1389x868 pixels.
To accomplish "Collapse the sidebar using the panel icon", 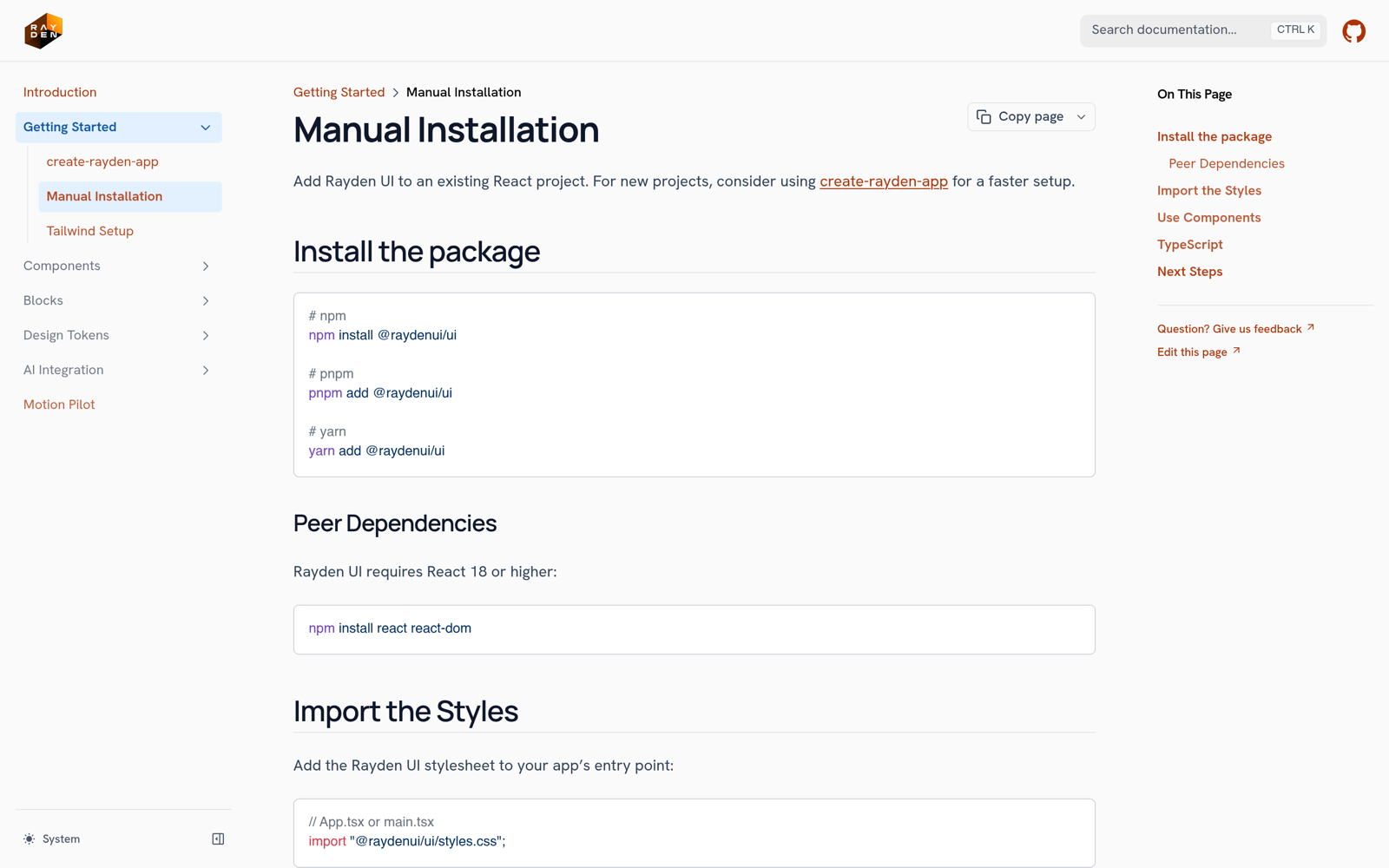I will tap(218, 838).
